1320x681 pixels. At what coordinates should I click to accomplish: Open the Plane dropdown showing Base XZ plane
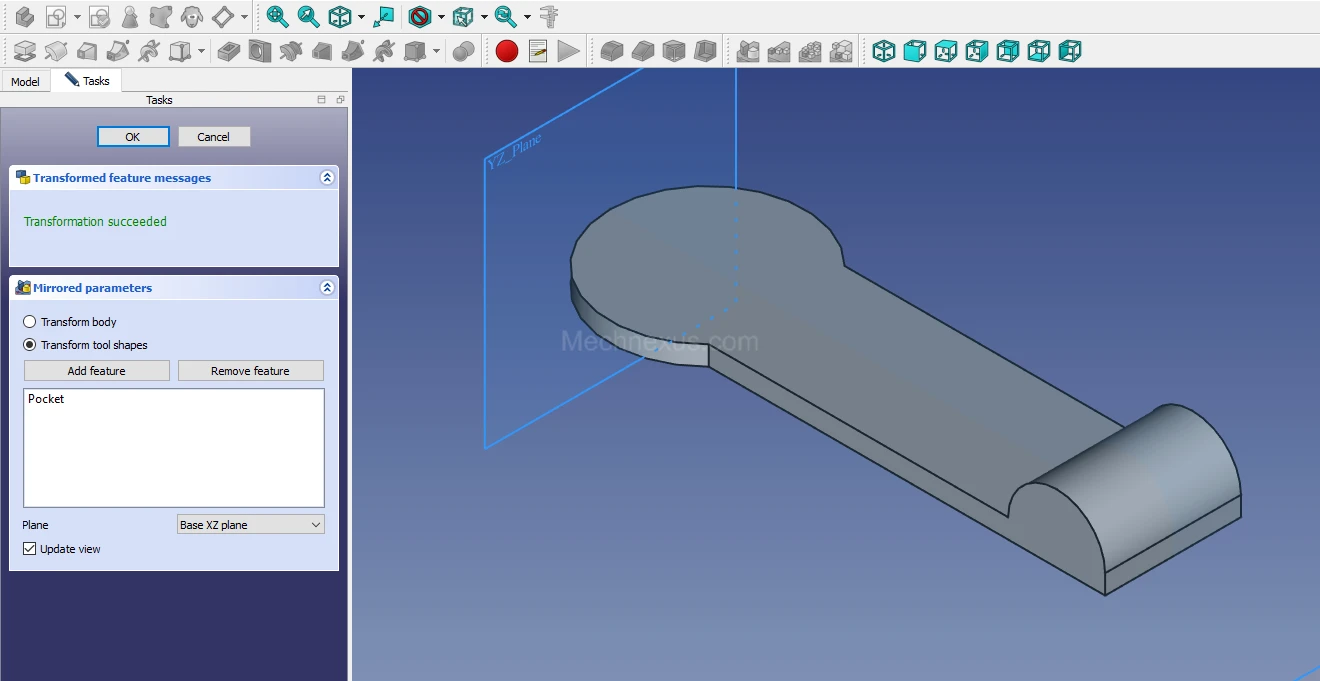tap(250, 525)
